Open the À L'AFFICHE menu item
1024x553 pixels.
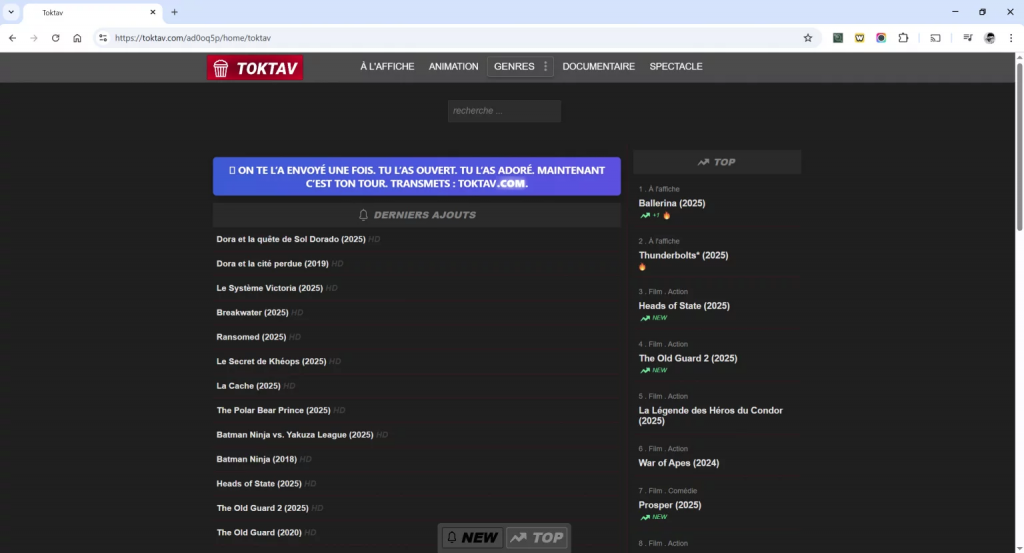point(387,67)
